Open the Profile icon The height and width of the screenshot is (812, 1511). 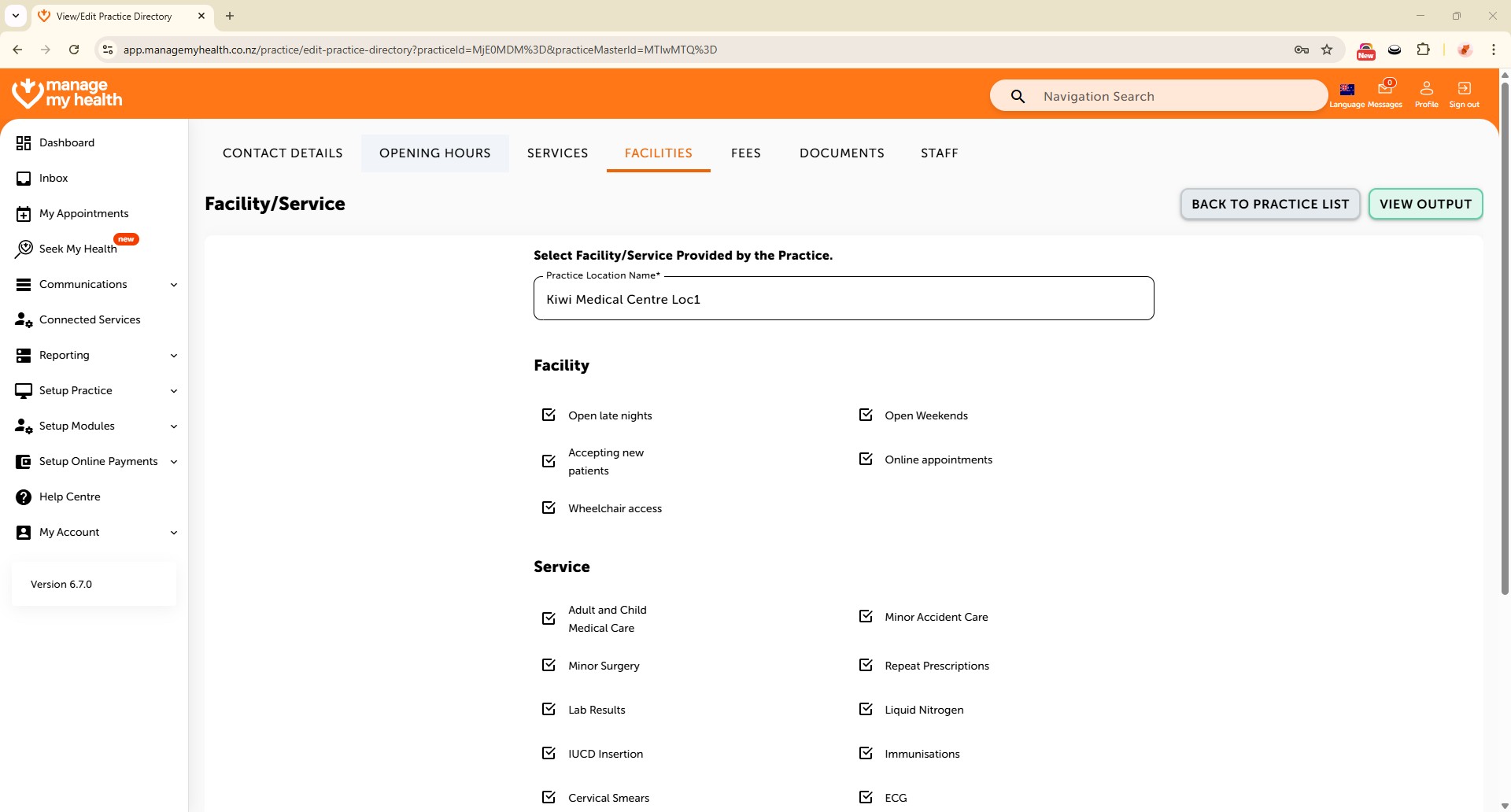pyautogui.click(x=1426, y=88)
